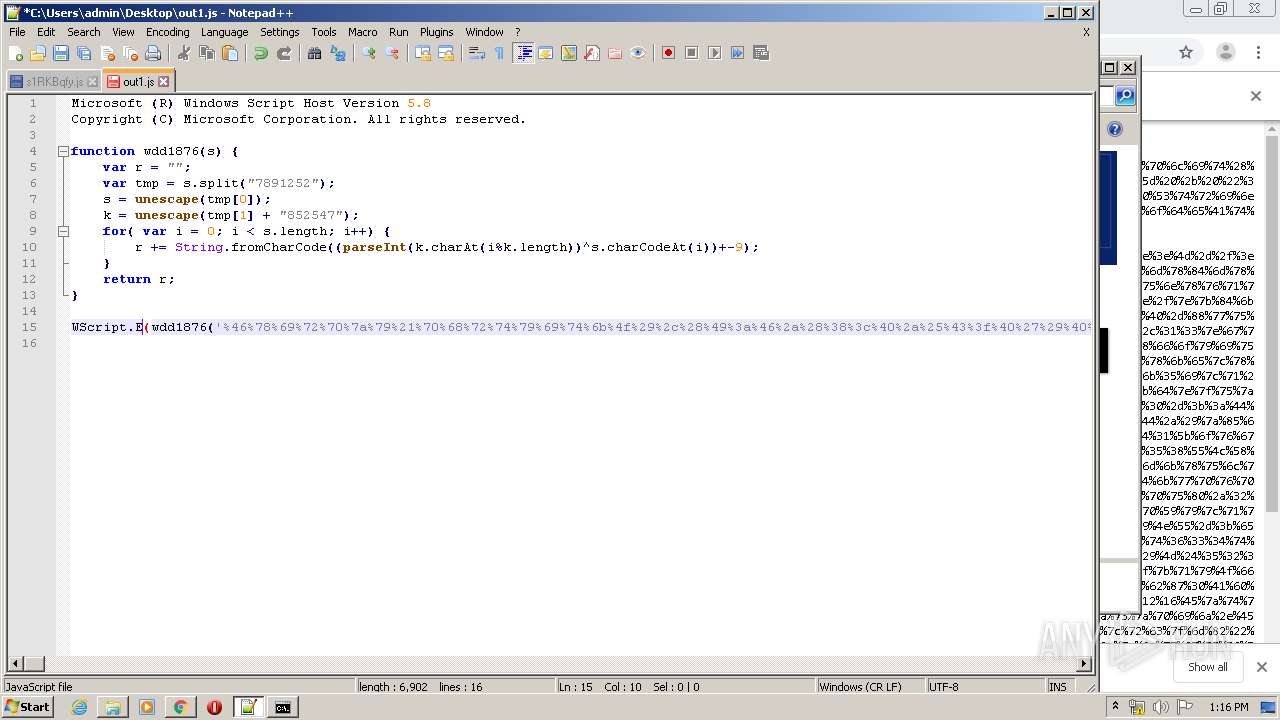The image size is (1280, 720).
Task: Open the Window menu
Action: [x=484, y=32]
